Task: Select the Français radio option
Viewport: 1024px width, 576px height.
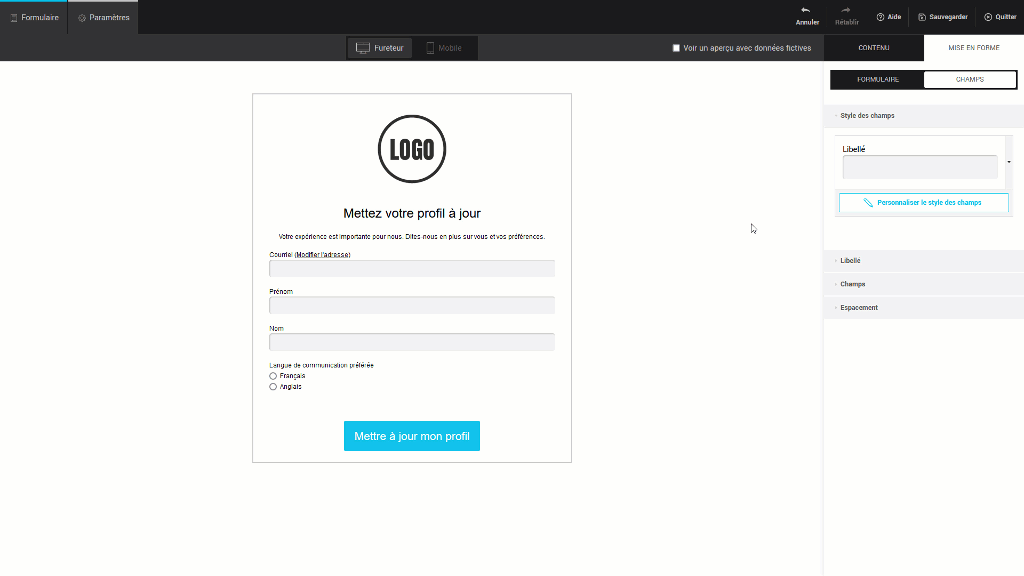Action: pos(273,376)
